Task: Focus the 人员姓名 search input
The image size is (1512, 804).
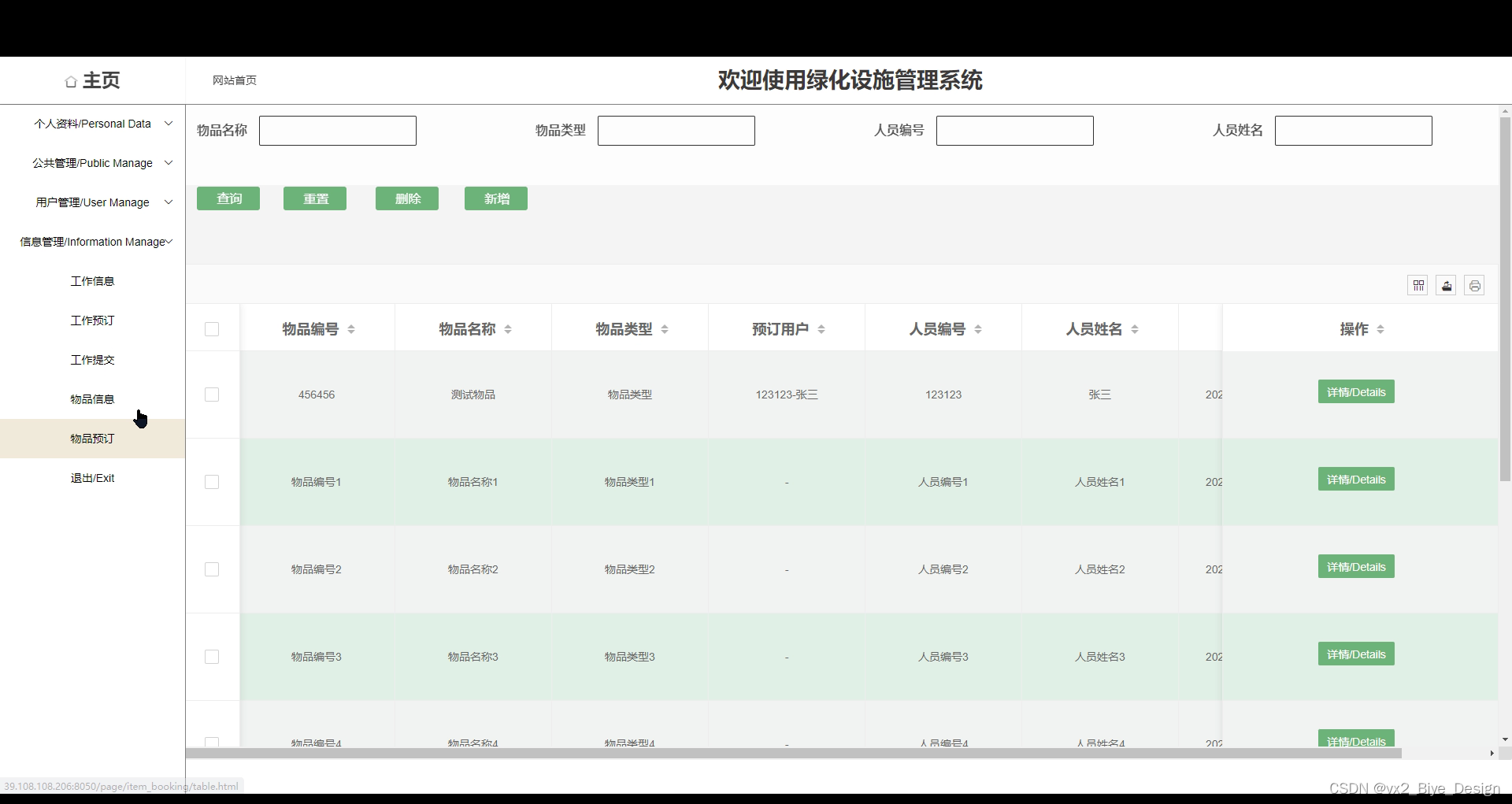Action: coord(1354,131)
